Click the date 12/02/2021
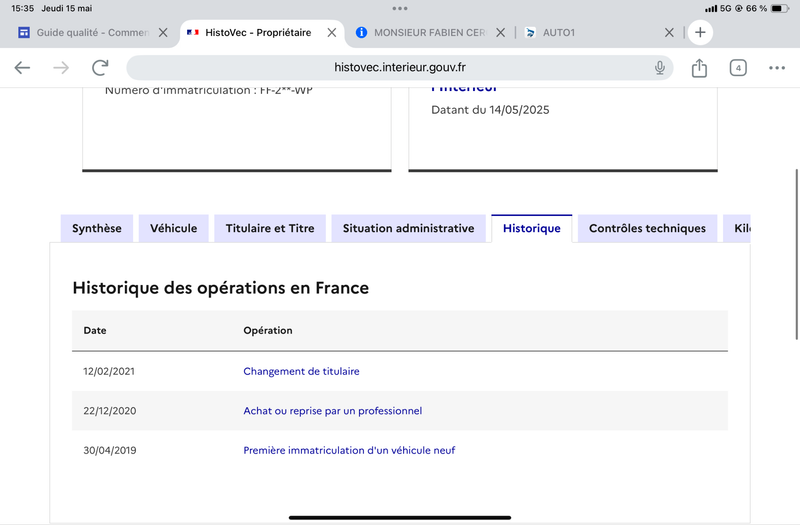800x525 pixels. [109, 371]
